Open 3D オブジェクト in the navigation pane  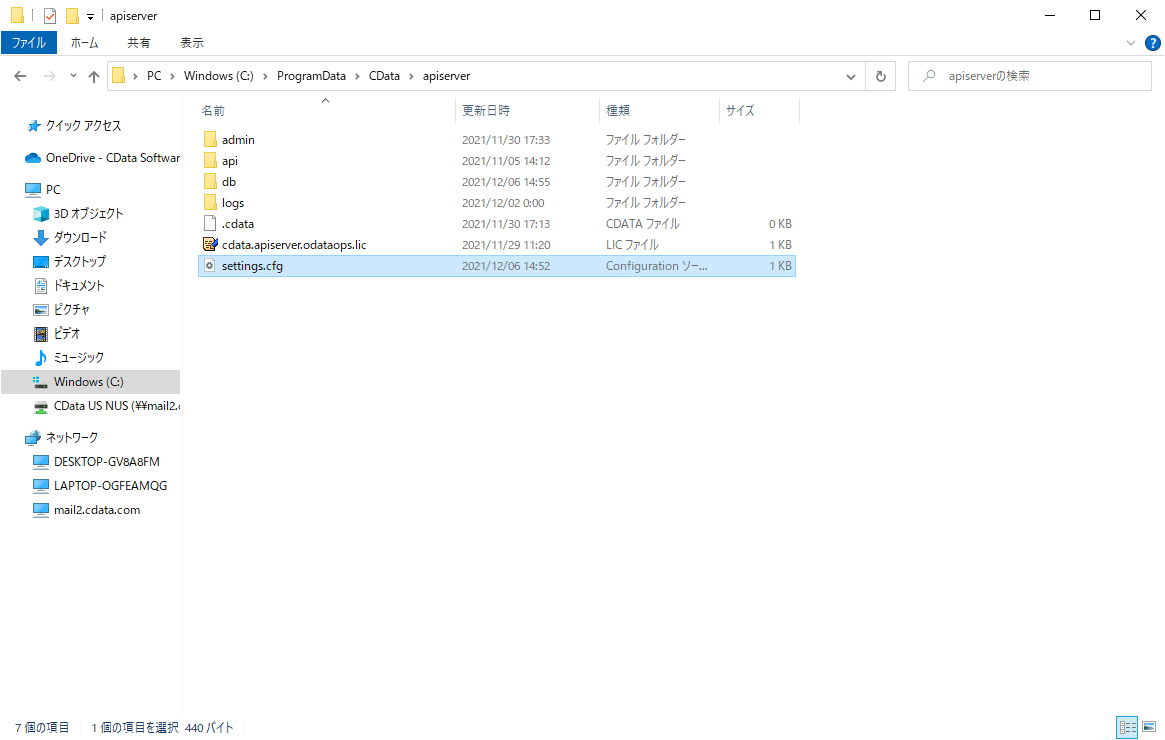[x=88, y=213]
